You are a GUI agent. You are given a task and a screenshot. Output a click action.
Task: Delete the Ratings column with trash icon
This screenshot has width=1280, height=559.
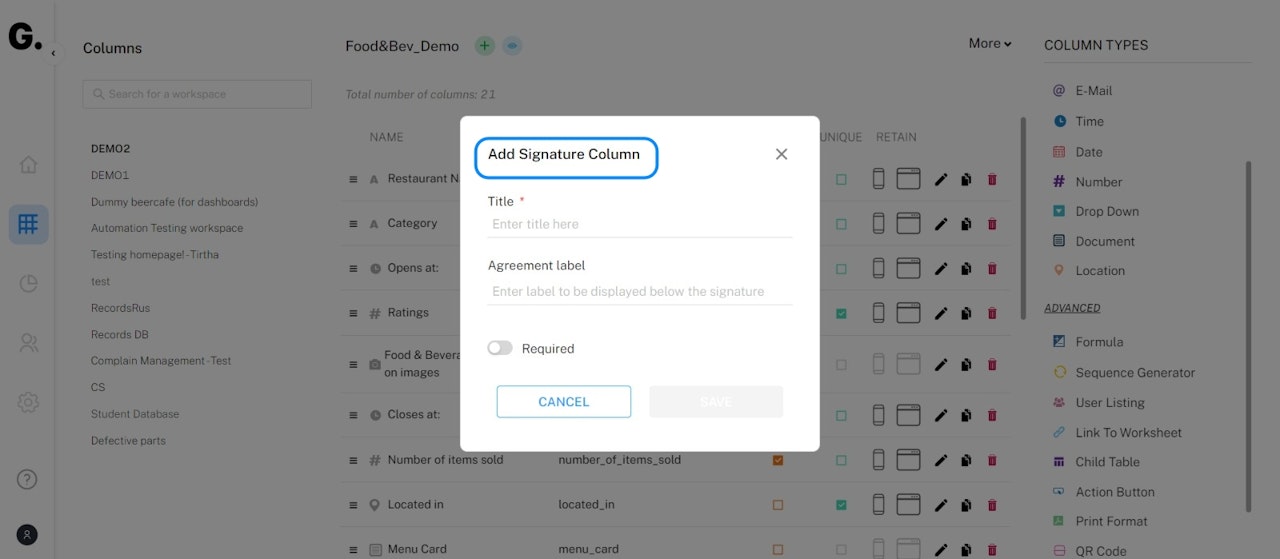tap(992, 313)
